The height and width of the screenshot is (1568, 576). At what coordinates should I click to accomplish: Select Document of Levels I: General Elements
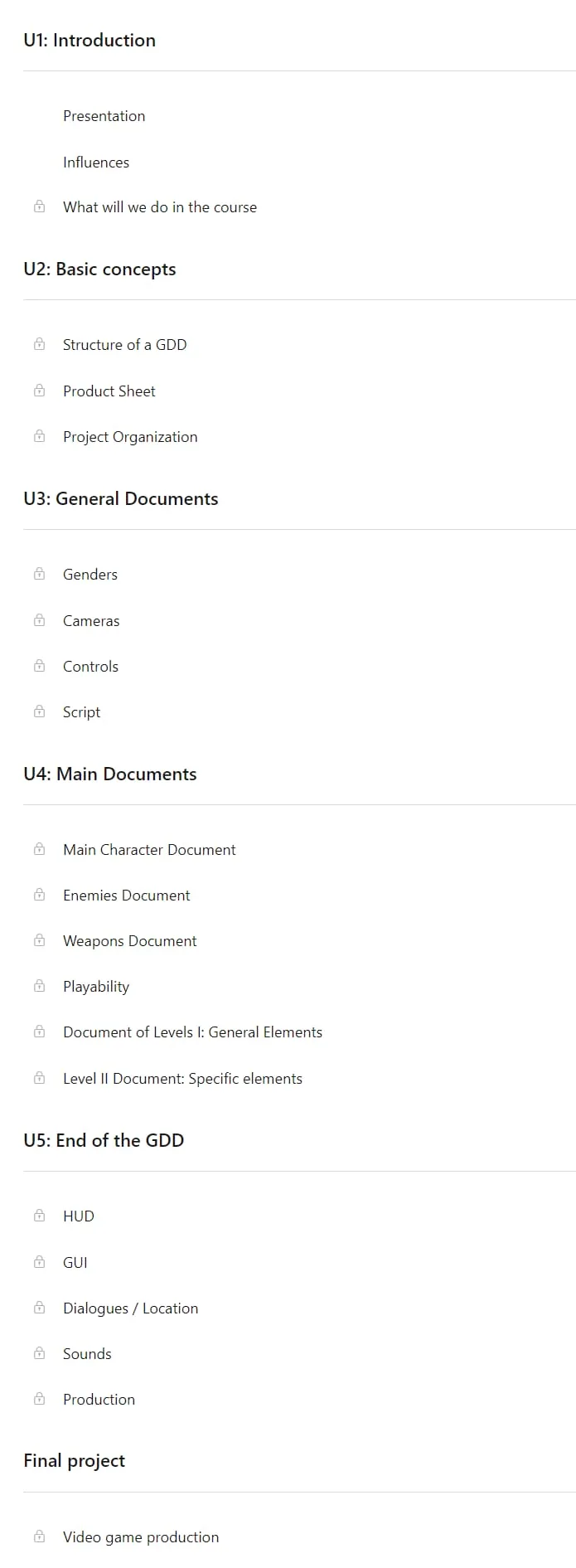(x=192, y=1032)
